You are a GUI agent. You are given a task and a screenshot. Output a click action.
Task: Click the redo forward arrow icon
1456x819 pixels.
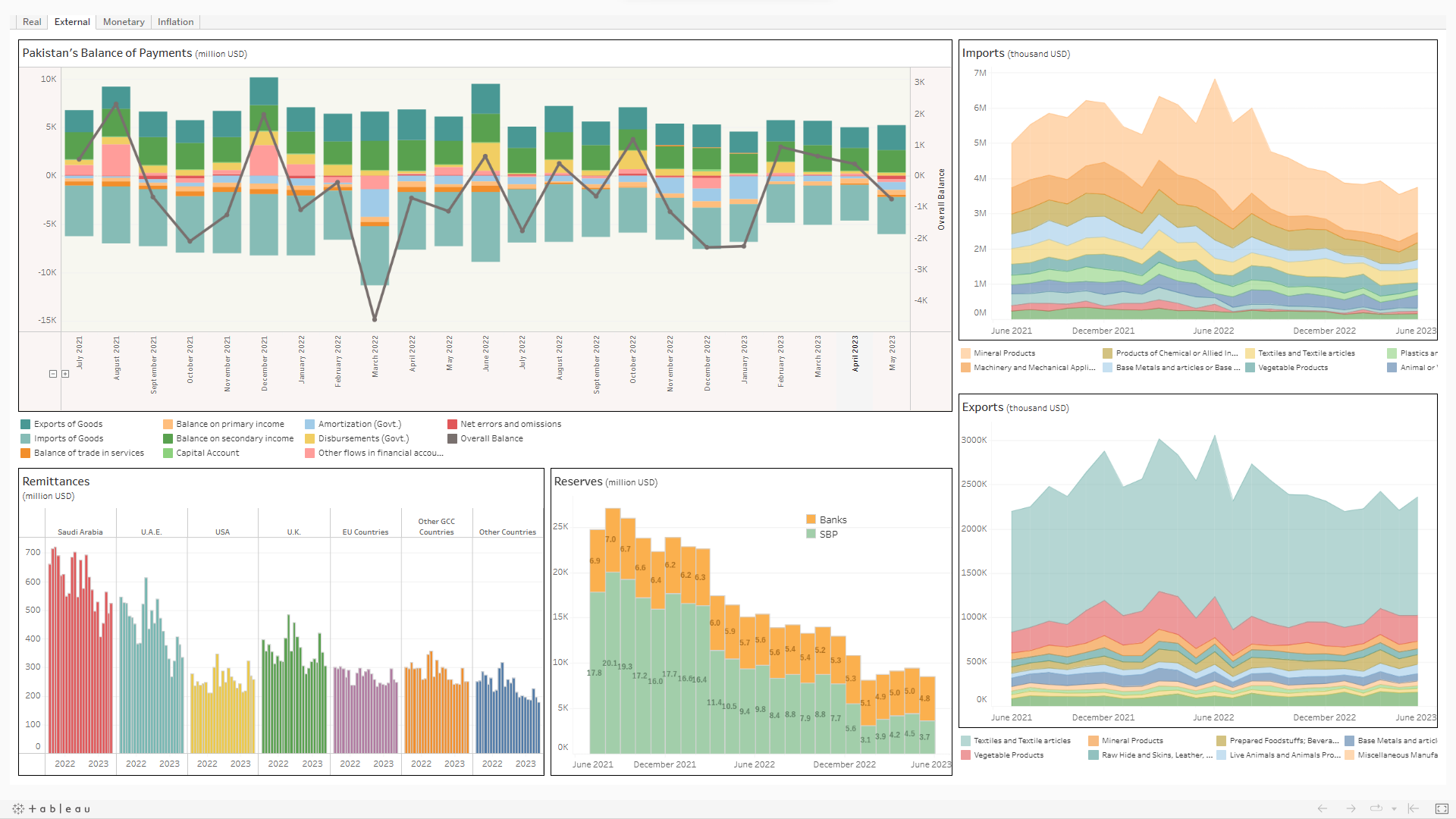click(x=1351, y=809)
